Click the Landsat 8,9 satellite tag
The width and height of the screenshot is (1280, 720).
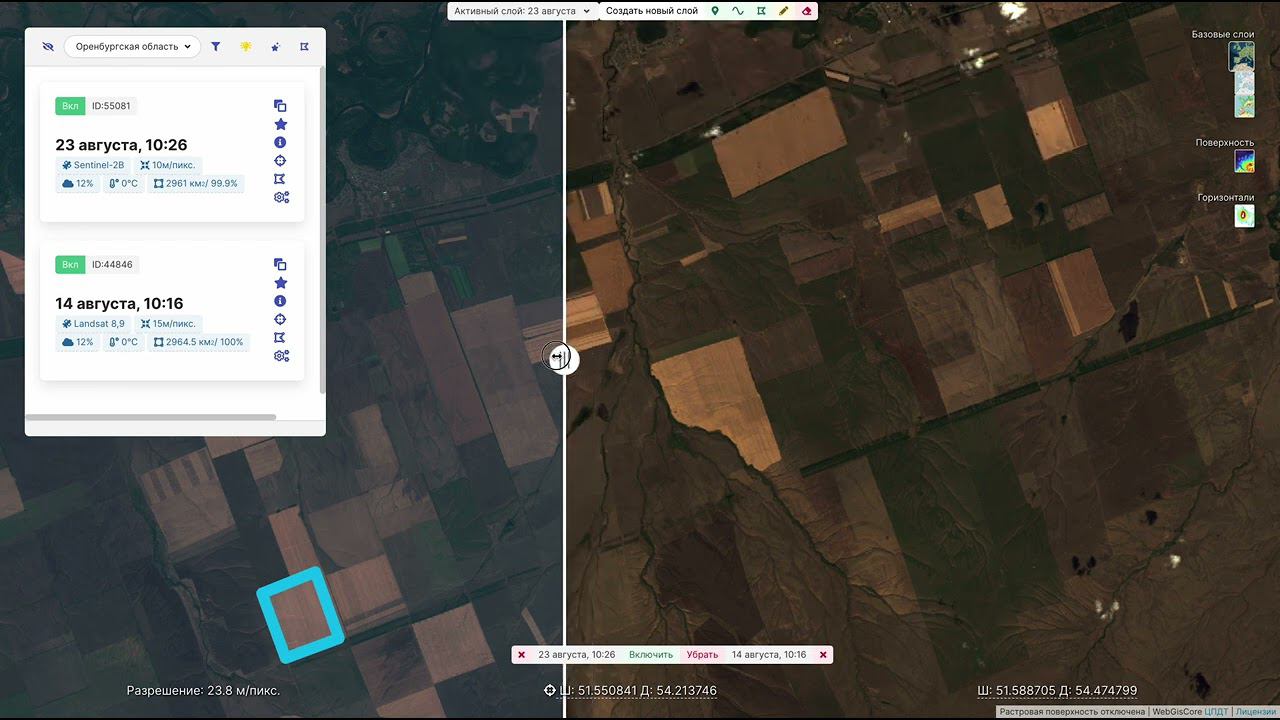click(x=93, y=324)
